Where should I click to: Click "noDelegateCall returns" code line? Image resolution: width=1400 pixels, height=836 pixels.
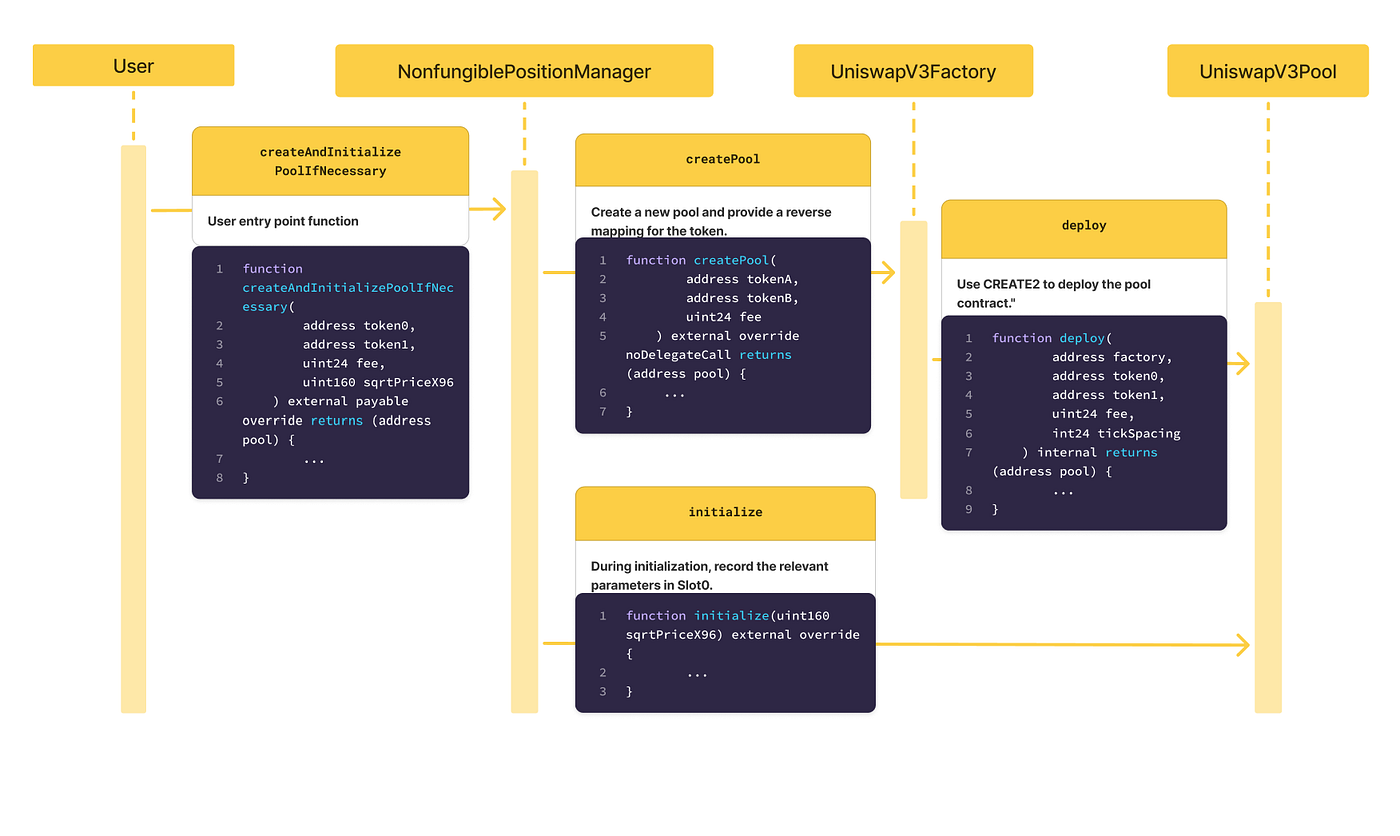pyautogui.click(x=709, y=355)
